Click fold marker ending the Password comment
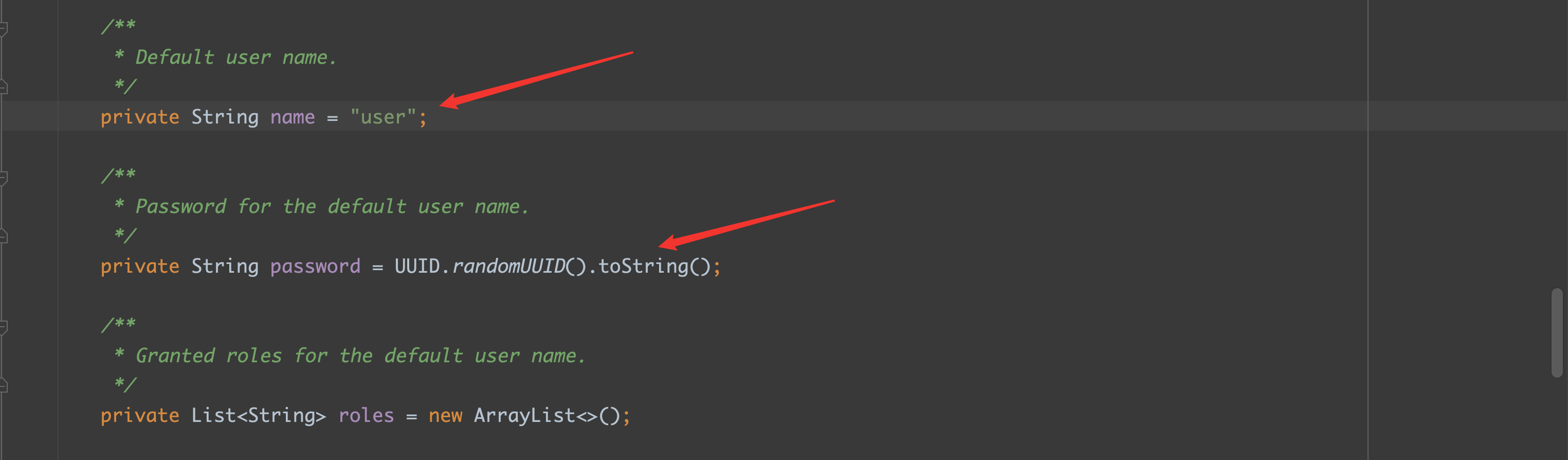 (x=3, y=236)
